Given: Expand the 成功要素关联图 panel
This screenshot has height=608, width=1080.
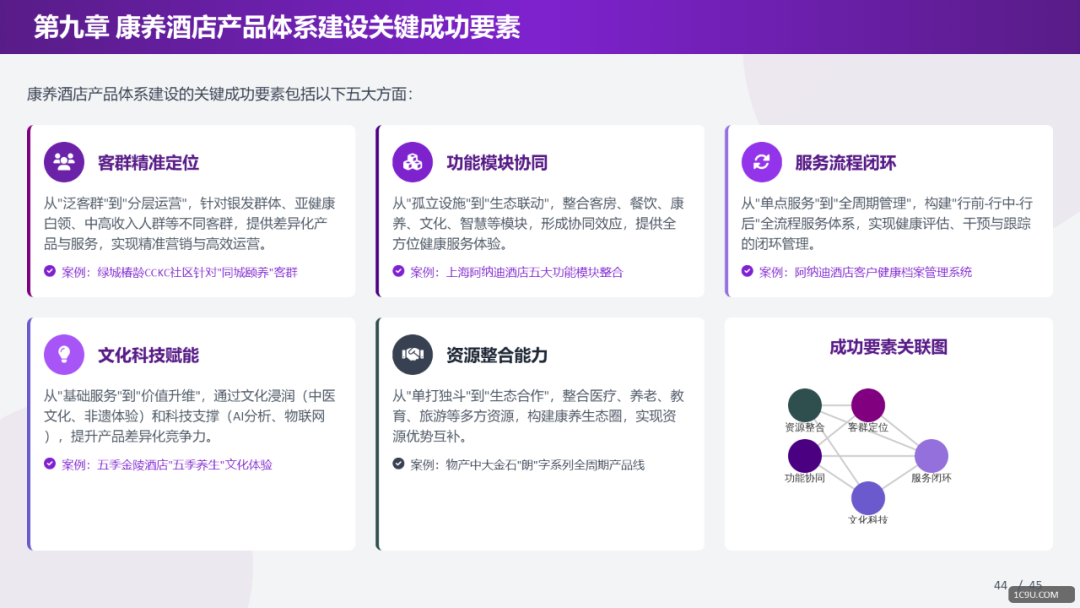Looking at the screenshot, I should 888,432.
